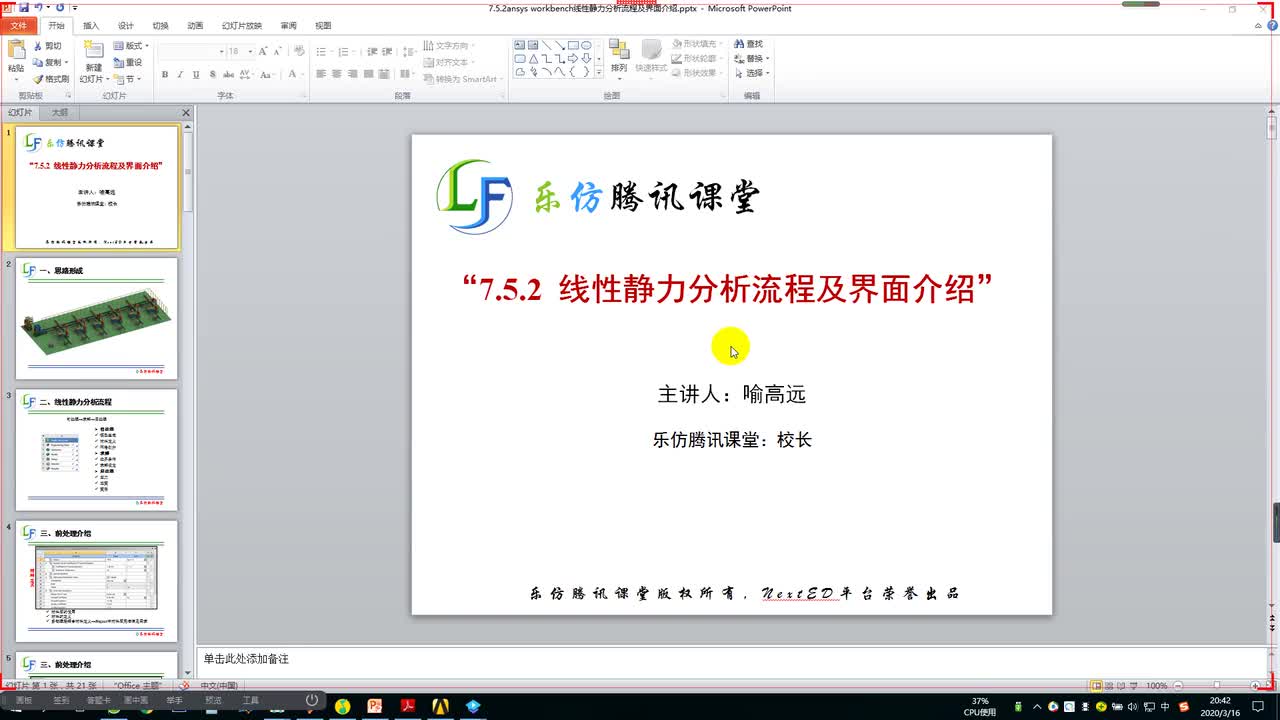The height and width of the screenshot is (720, 1280).
Task: Select slide 2 thumbnail
Action: (97, 319)
